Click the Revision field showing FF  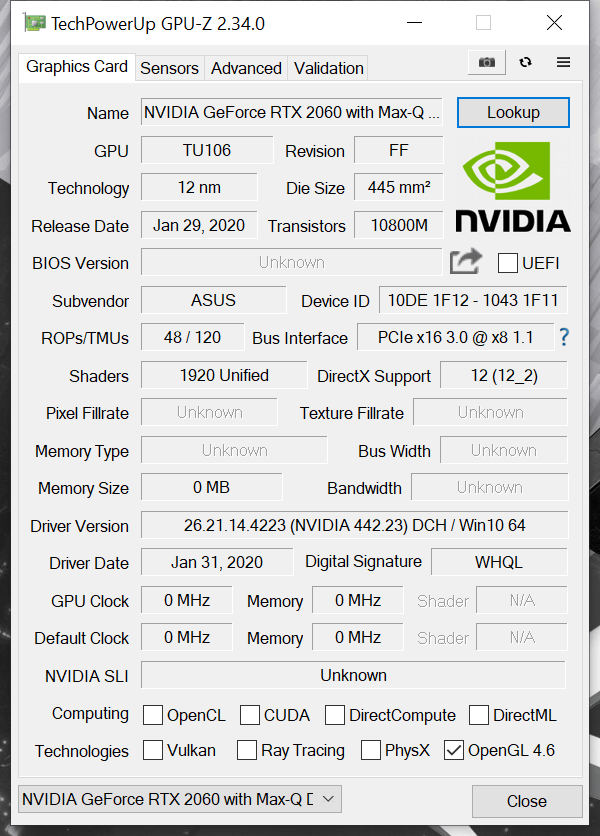398,150
